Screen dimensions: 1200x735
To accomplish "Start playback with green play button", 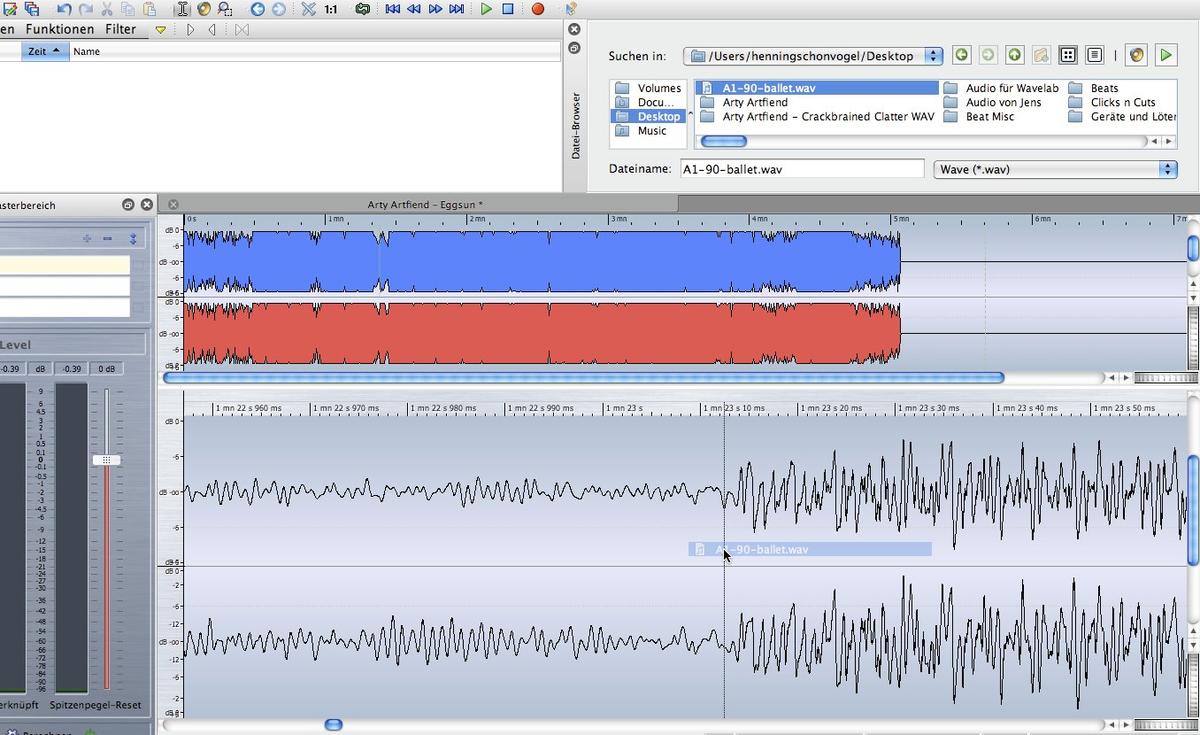I will click(x=486, y=9).
